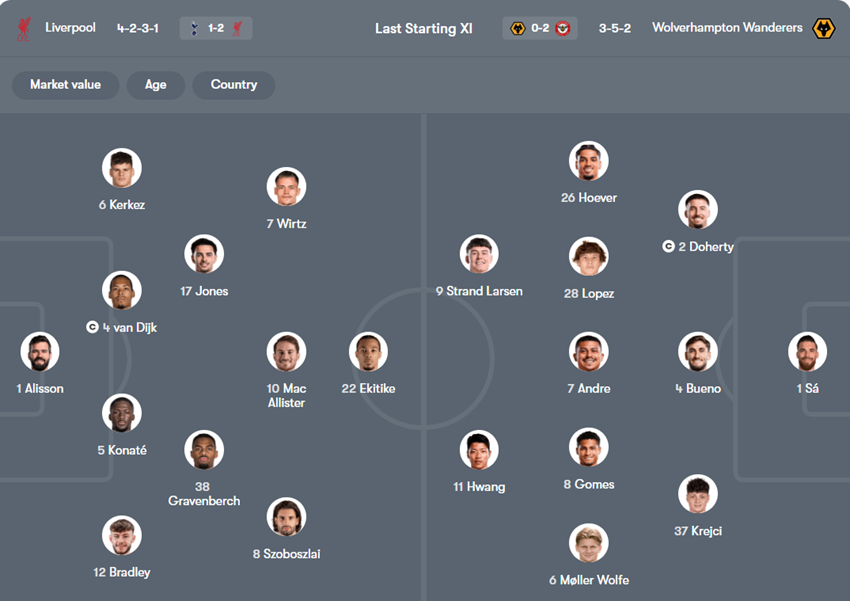This screenshot has height=601, width=850.
Task: Select goalkeeper Sá's avatar
Action: pos(807,352)
